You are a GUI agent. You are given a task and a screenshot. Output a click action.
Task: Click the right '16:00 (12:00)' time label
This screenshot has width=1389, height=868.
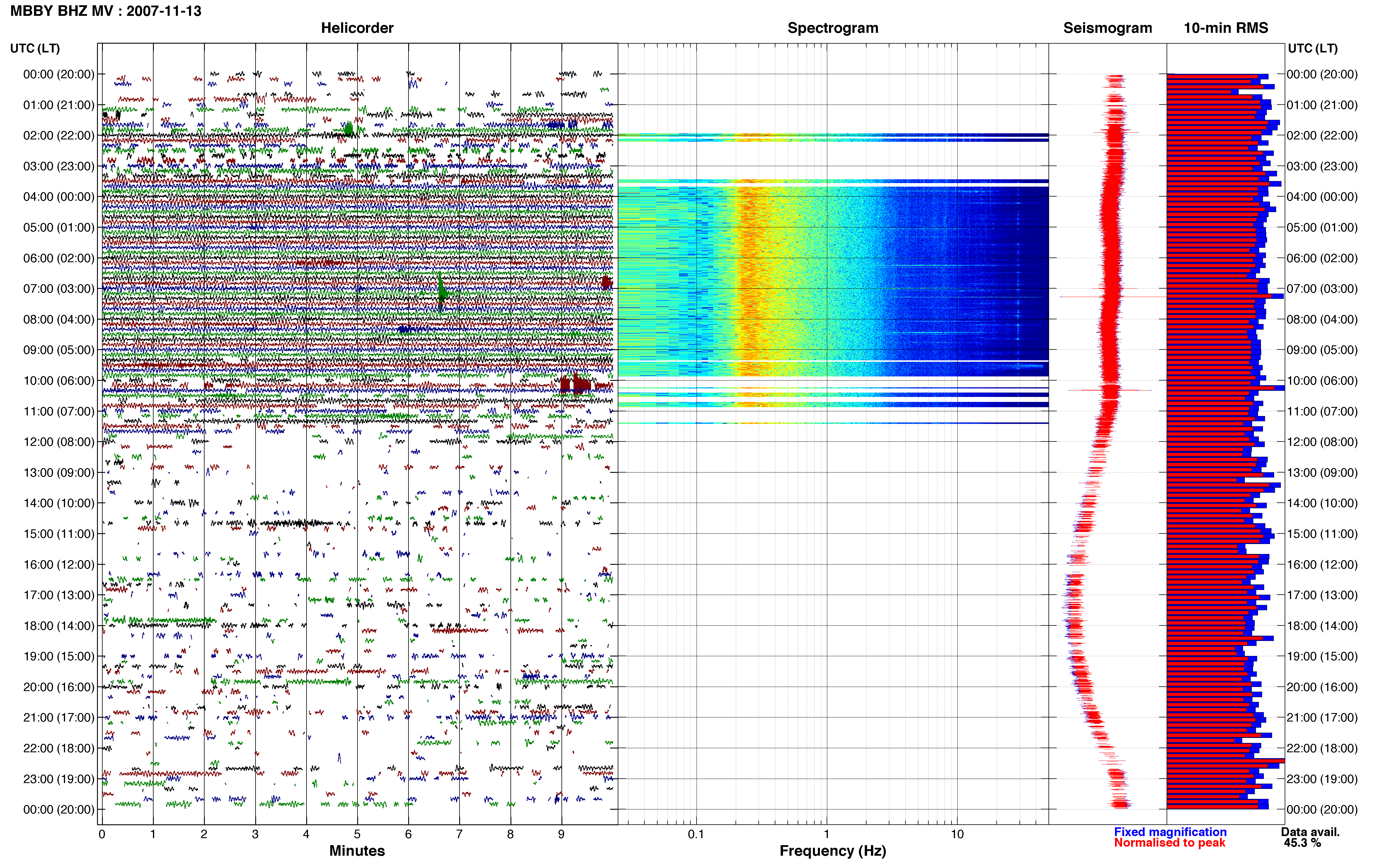click(x=1322, y=564)
